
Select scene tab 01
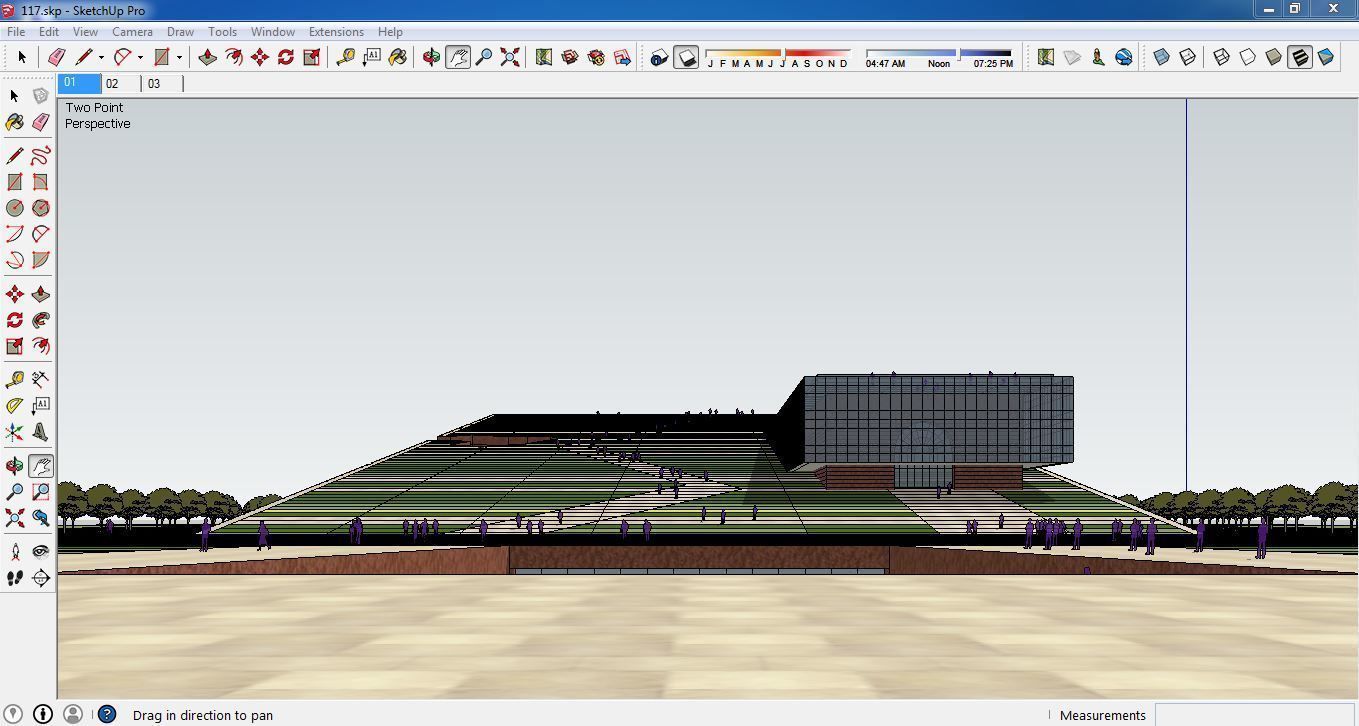click(x=79, y=84)
